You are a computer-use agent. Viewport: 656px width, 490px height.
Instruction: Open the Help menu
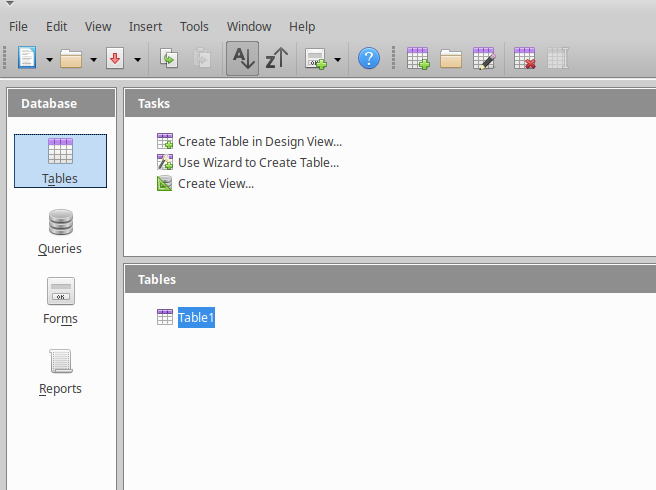(x=302, y=26)
